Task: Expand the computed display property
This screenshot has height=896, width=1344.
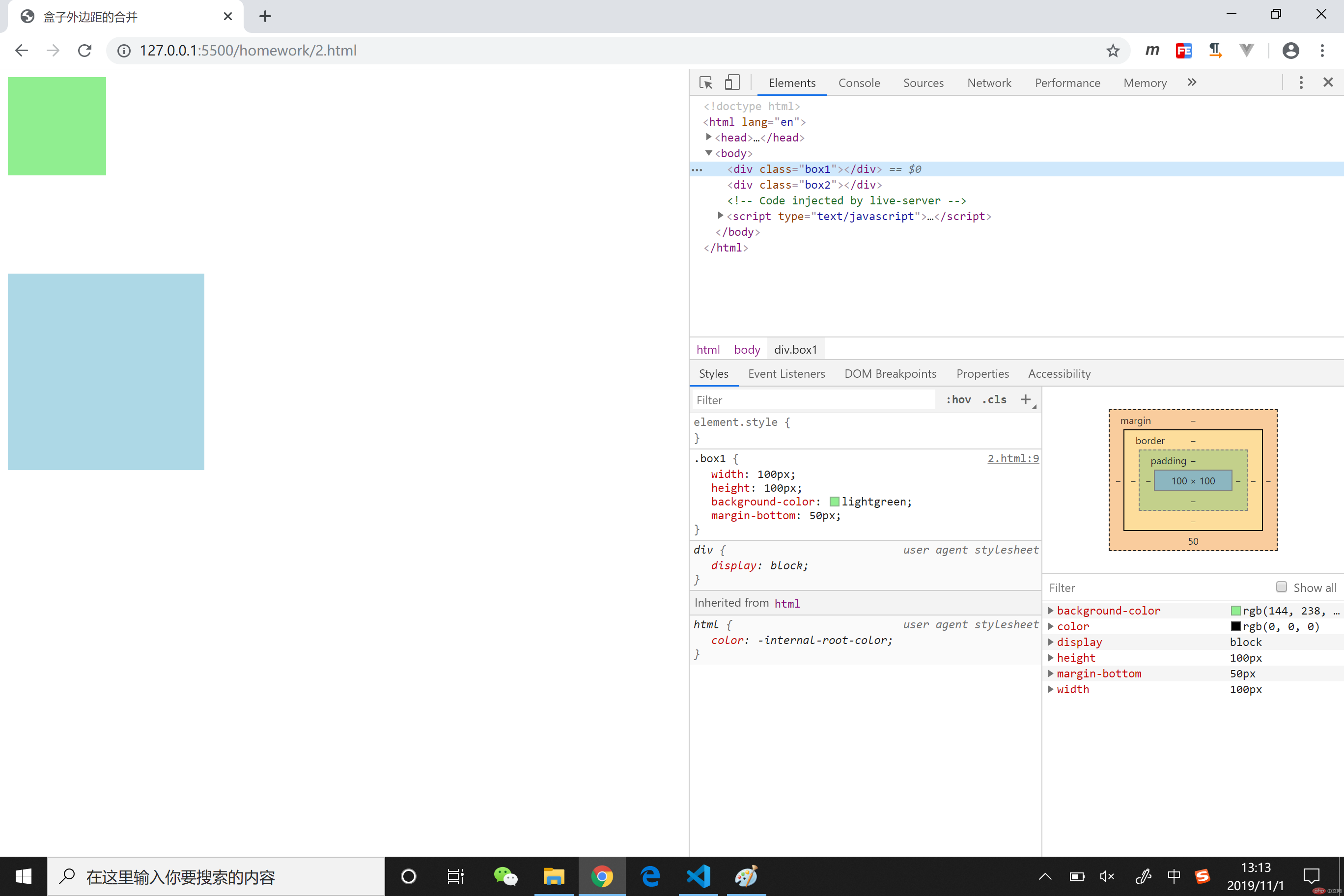Action: click(x=1050, y=642)
